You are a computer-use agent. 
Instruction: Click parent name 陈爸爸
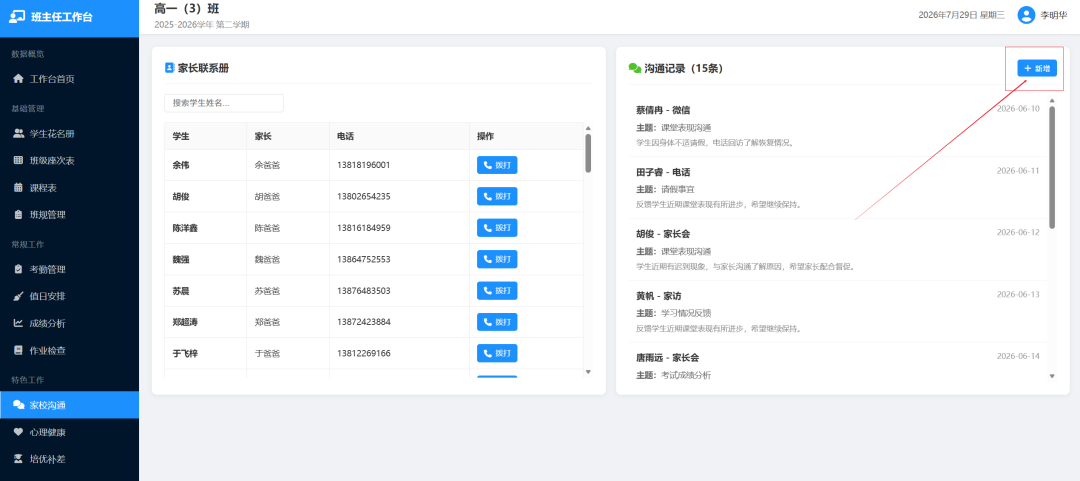pos(267,228)
